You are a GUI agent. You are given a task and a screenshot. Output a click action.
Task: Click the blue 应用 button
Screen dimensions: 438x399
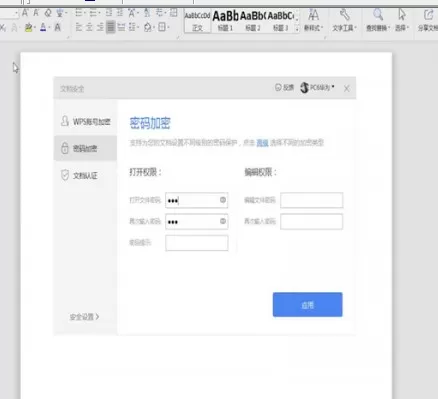coord(307,305)
